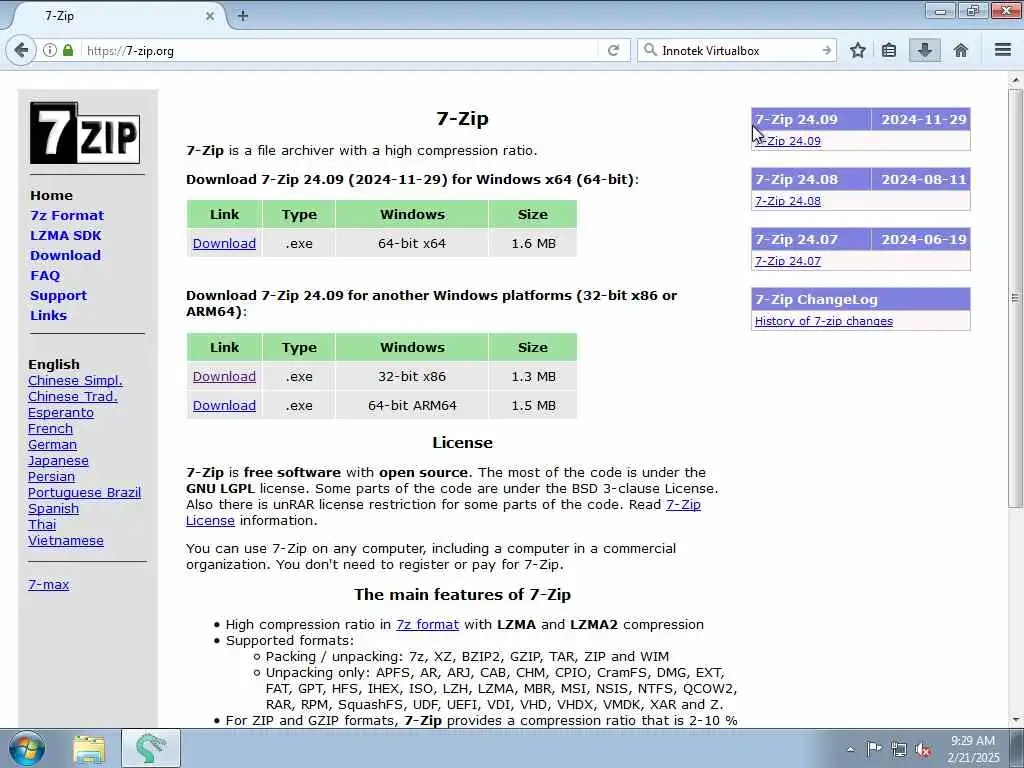Screen dimensions: 1024x768
Task: Switch language to Vietnamese
Action: click(x=65, y=541)
